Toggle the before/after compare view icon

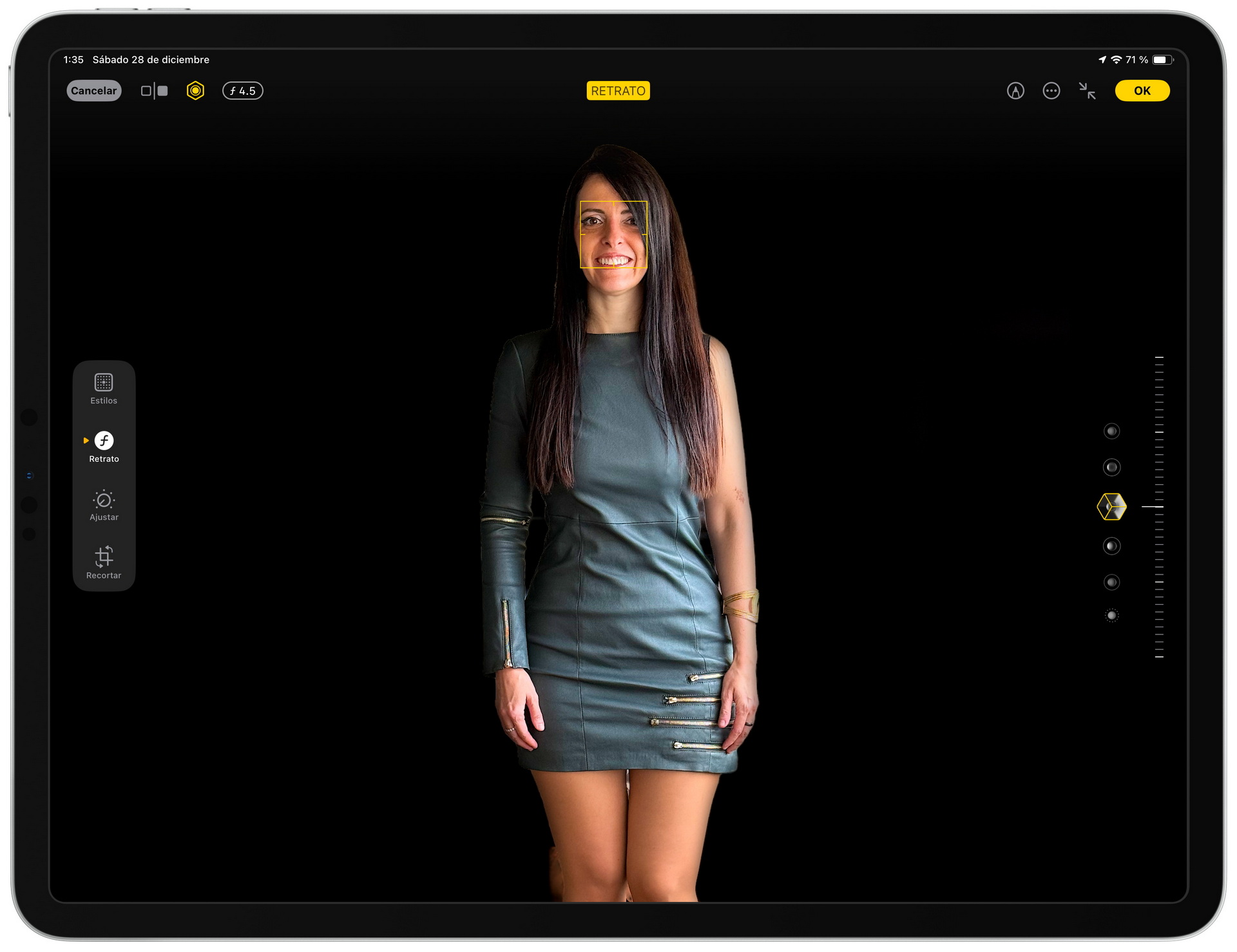click(x=155, y=91)
